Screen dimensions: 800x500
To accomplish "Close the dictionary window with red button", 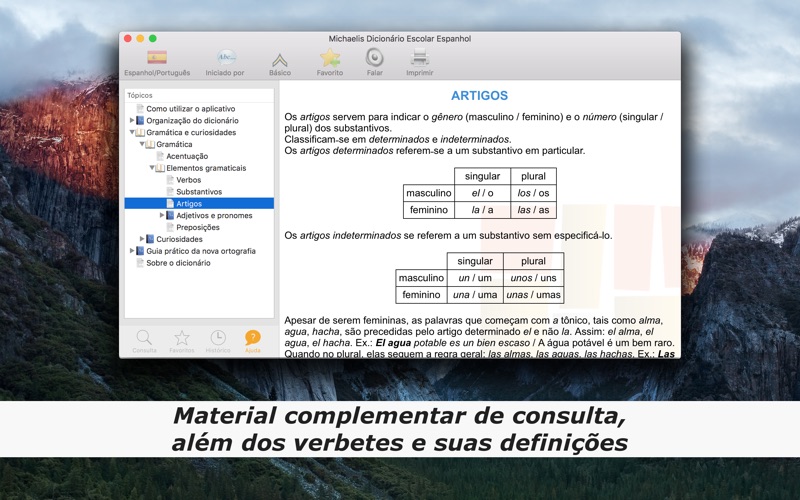I will [128, 38].
